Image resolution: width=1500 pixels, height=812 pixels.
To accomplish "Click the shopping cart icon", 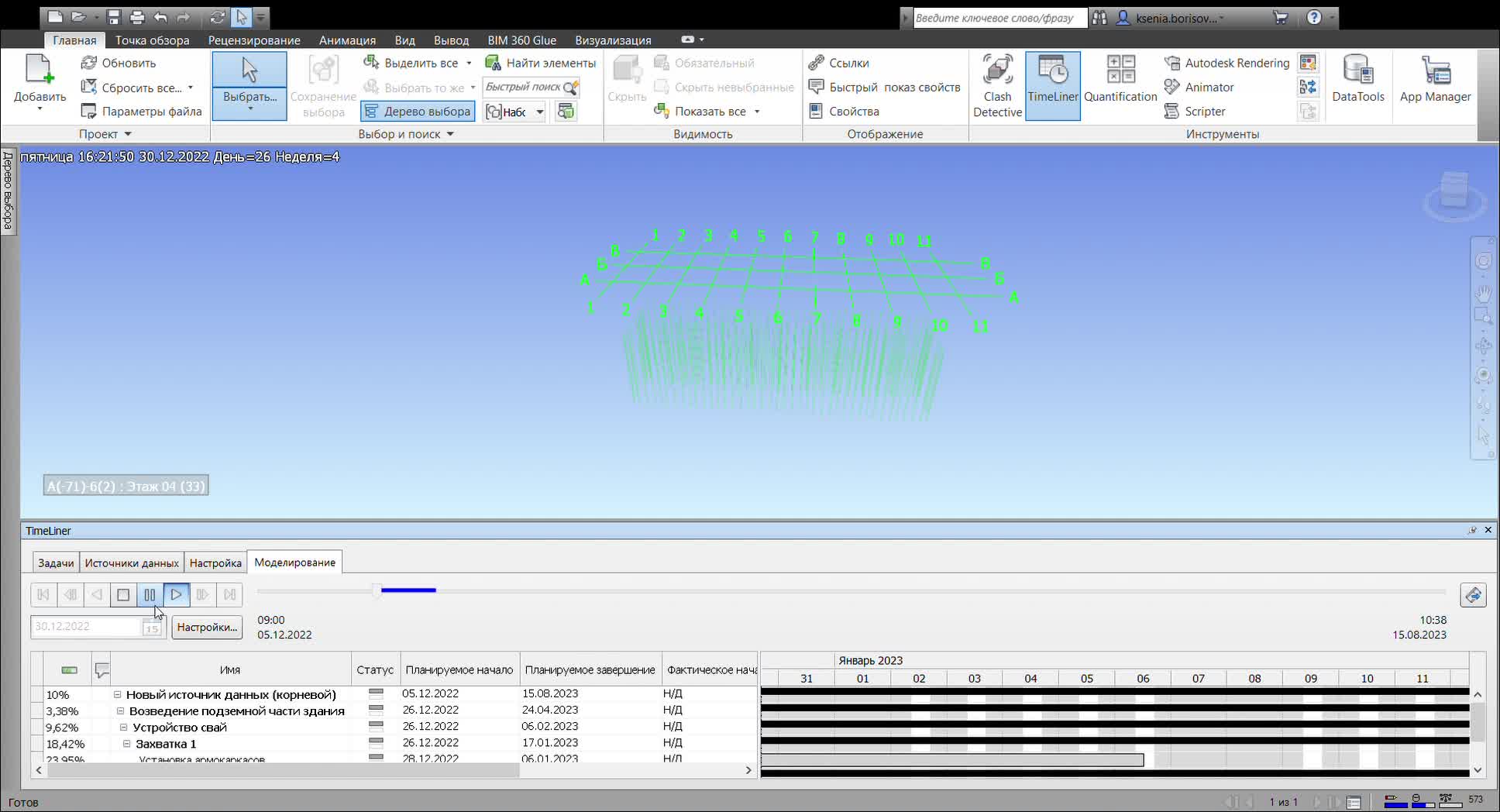I will click(x=1280, y=17).
